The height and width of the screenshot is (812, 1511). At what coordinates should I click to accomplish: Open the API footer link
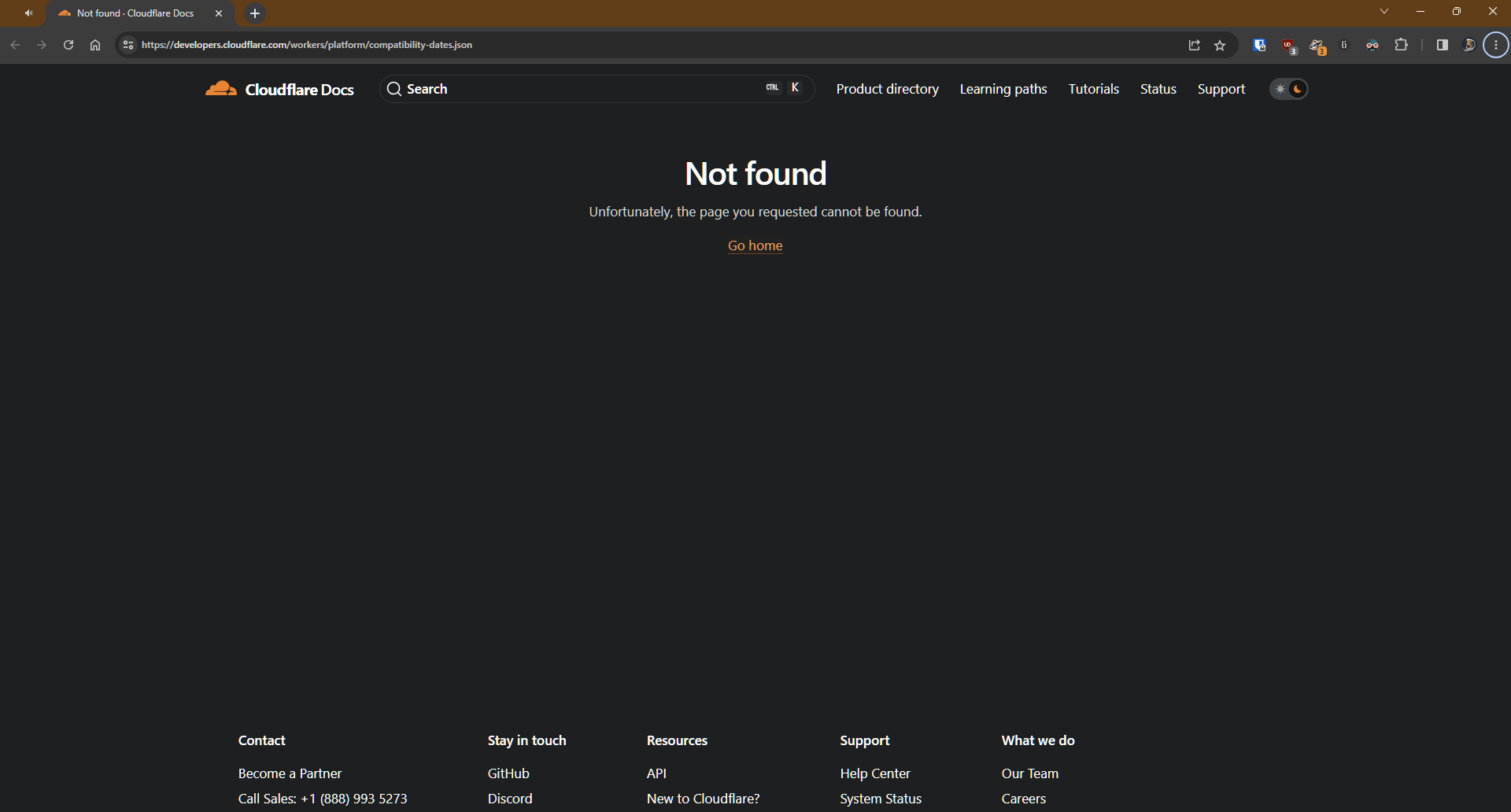click(x=656, y=773)
